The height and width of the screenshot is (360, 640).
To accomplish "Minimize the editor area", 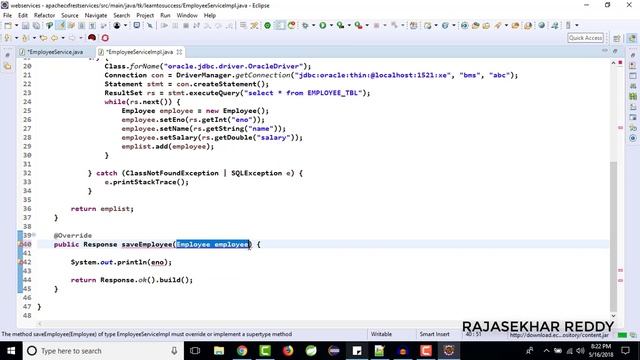I will (604, 51).
